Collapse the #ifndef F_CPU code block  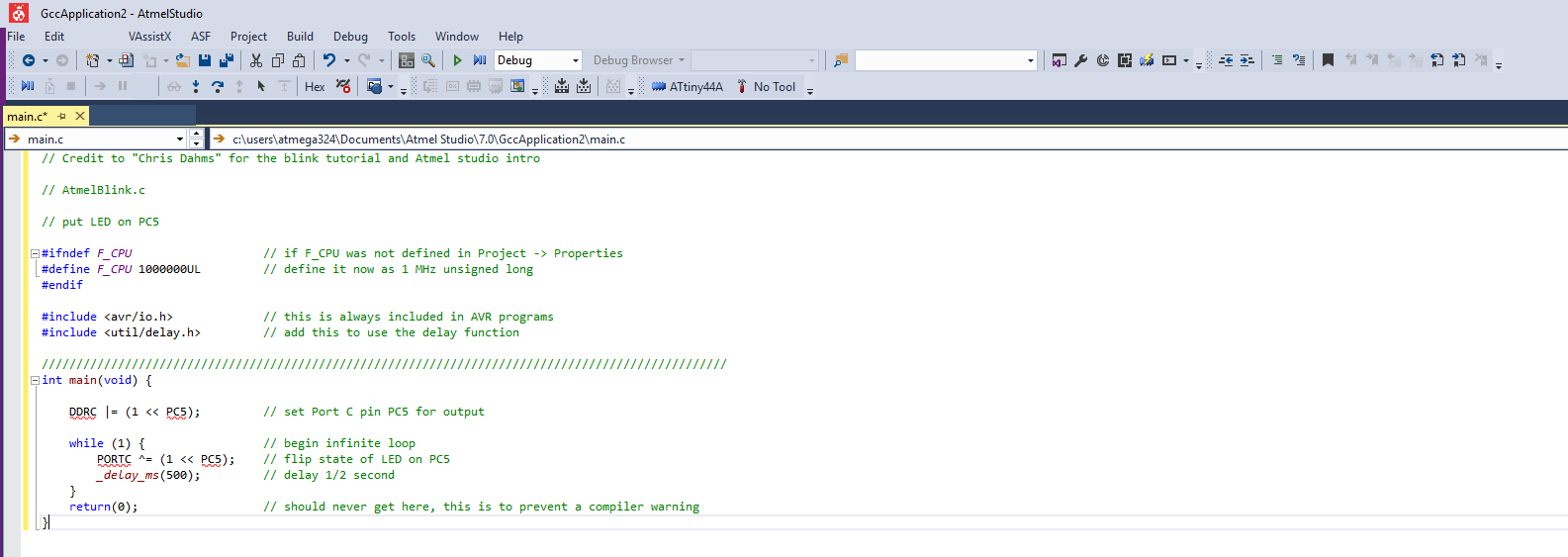click(x=35, y=253)
